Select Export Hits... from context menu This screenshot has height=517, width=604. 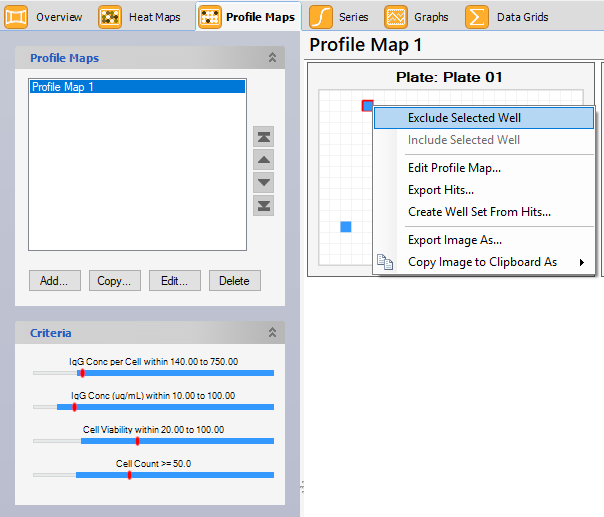(484, 190)
